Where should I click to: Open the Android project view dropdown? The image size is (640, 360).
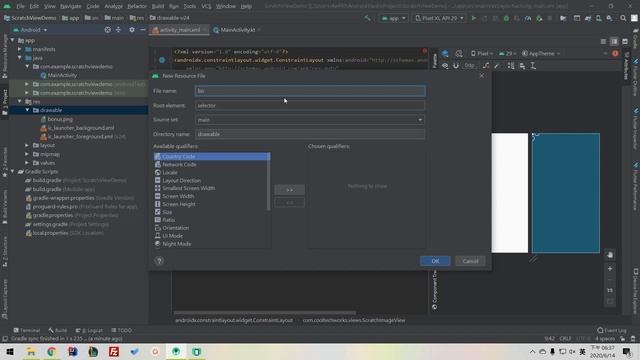(x=30, y=30)
